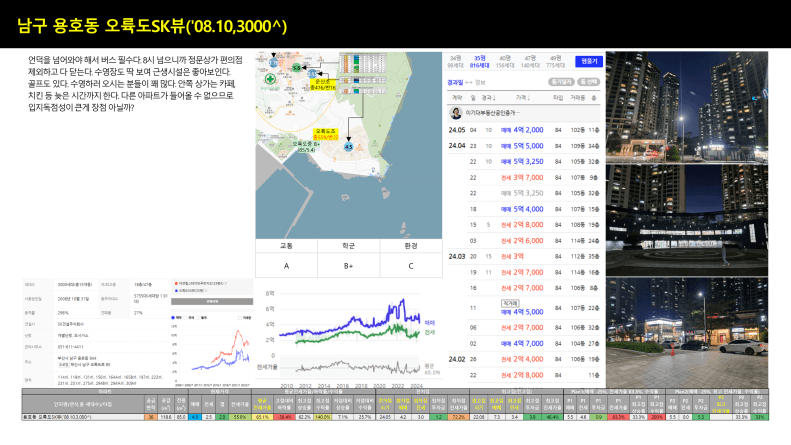
Task: Click the yellow 운산초 label on map
Action: pos(323,84)
